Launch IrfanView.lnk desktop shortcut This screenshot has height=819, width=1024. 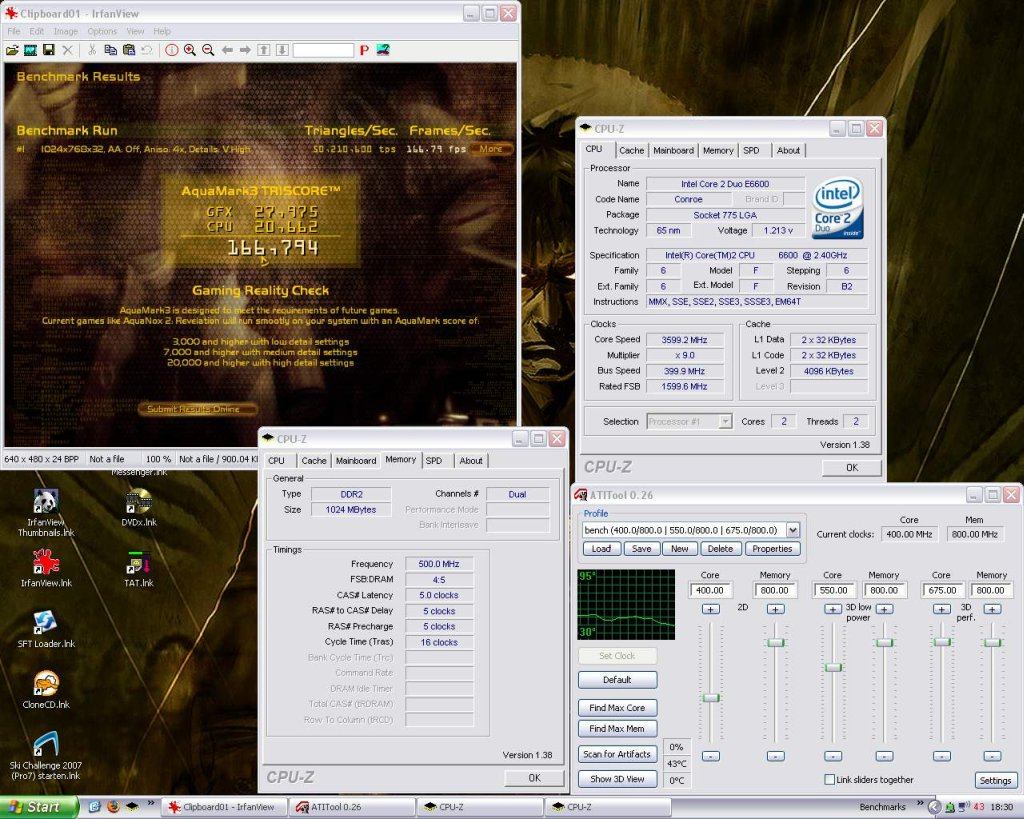click(46, 568)
